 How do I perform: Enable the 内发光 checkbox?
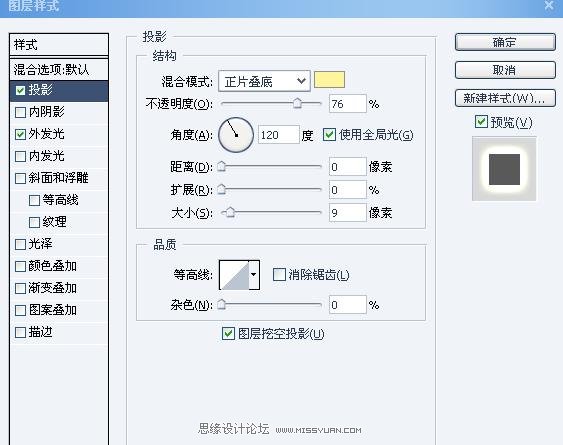[20, 156]
